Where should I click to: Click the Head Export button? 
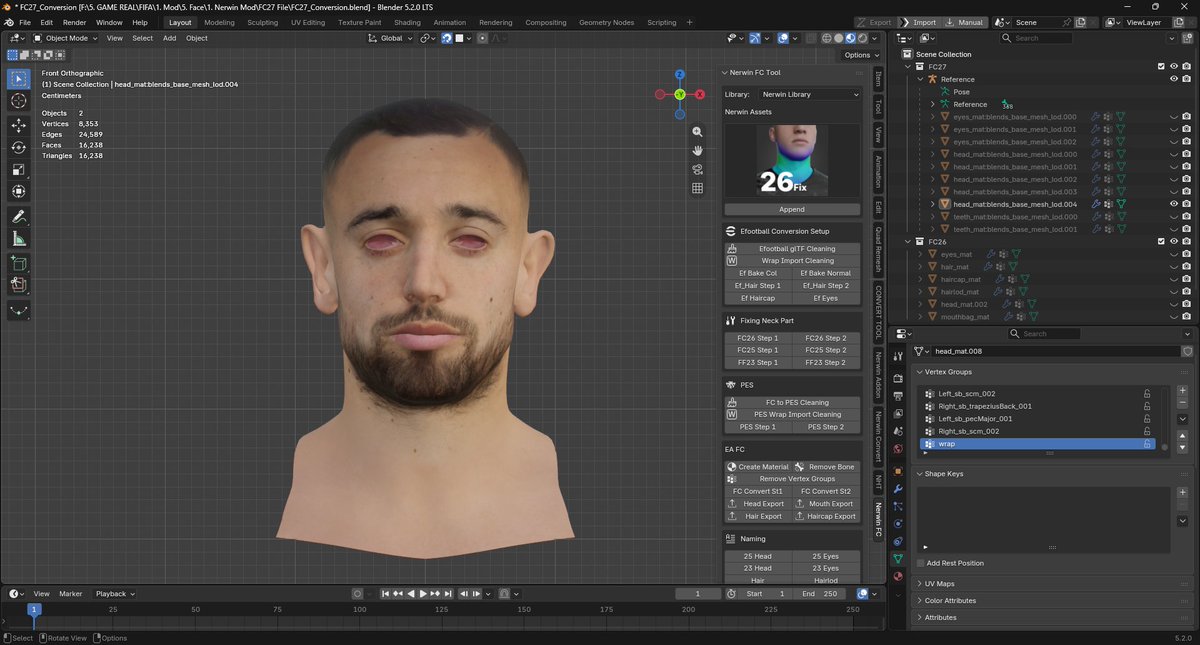click(x=759, y=504)
